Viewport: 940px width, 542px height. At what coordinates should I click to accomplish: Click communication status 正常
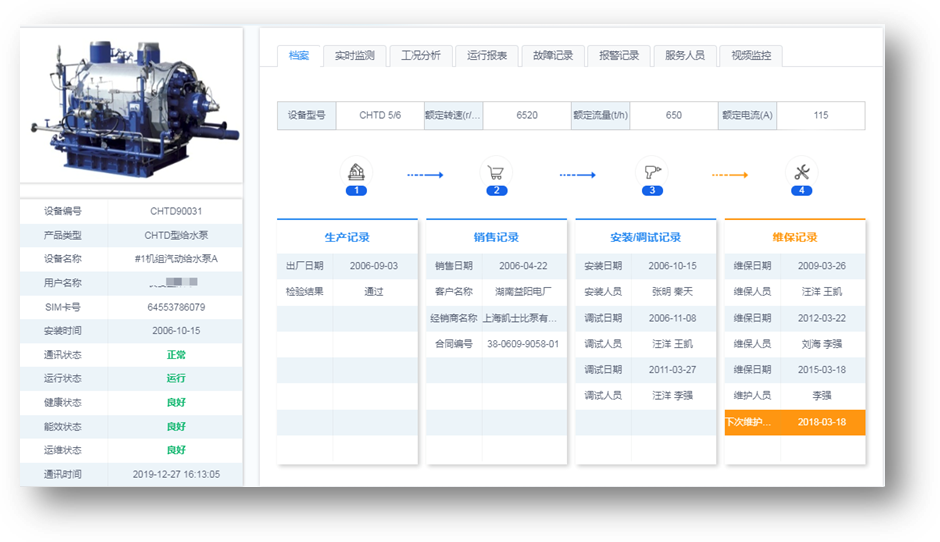pyautogui.click(x=176, y=354)
